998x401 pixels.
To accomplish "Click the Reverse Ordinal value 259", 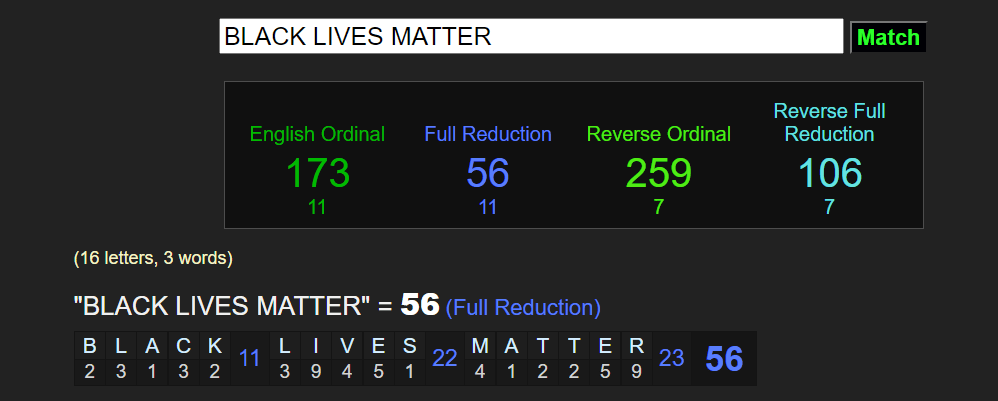I will click(659, 174).
